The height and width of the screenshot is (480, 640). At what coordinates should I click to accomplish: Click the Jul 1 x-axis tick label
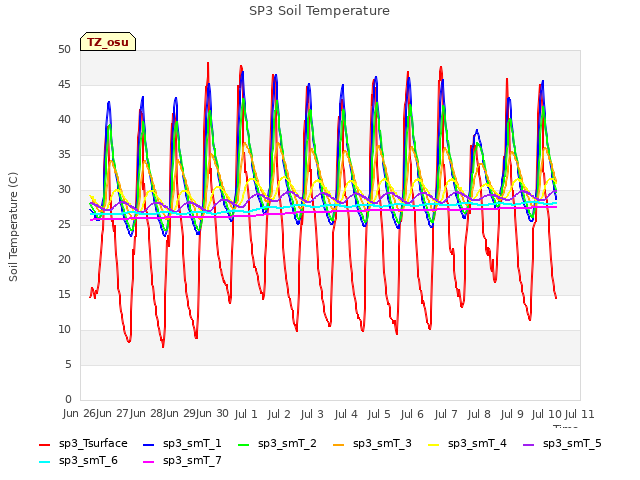click(246, 414)
